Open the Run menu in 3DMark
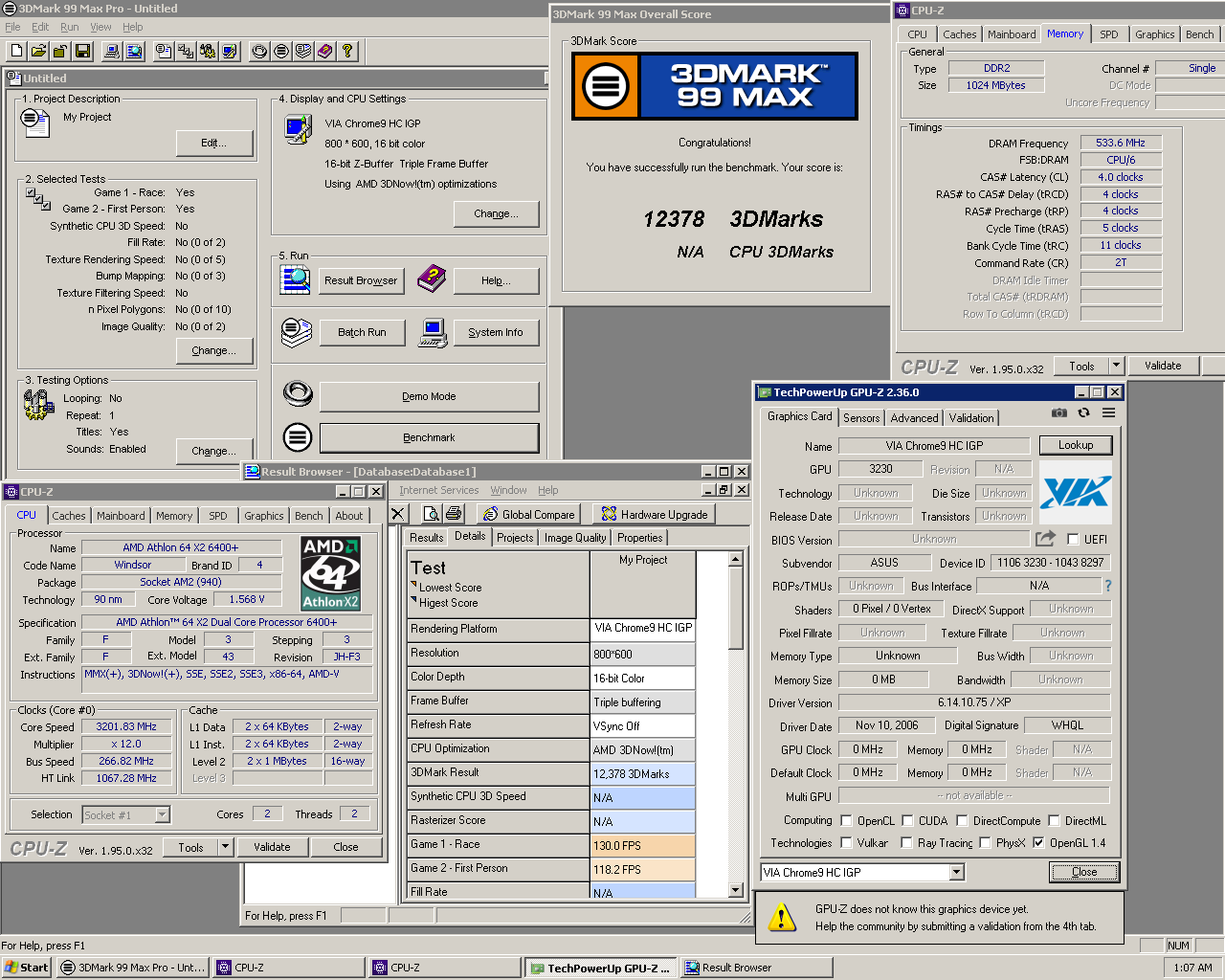The image size is (1225, 980). [70, 27]
